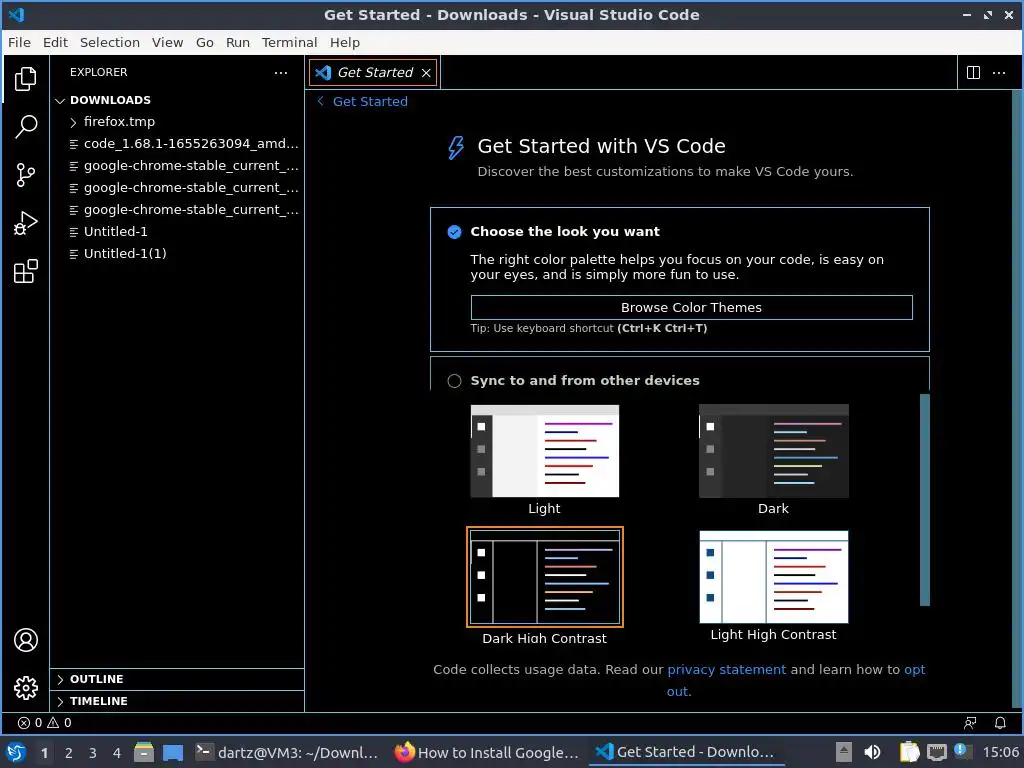The image size is (1024, 768).
Task: Switch to virtual desktop 4
Action: point(117,753)
